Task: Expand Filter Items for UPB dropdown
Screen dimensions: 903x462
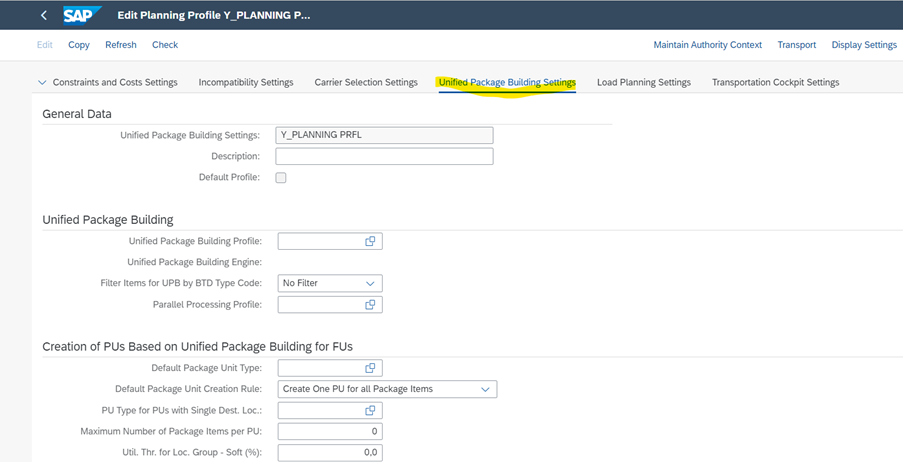Action: click(x=370, y=284)
